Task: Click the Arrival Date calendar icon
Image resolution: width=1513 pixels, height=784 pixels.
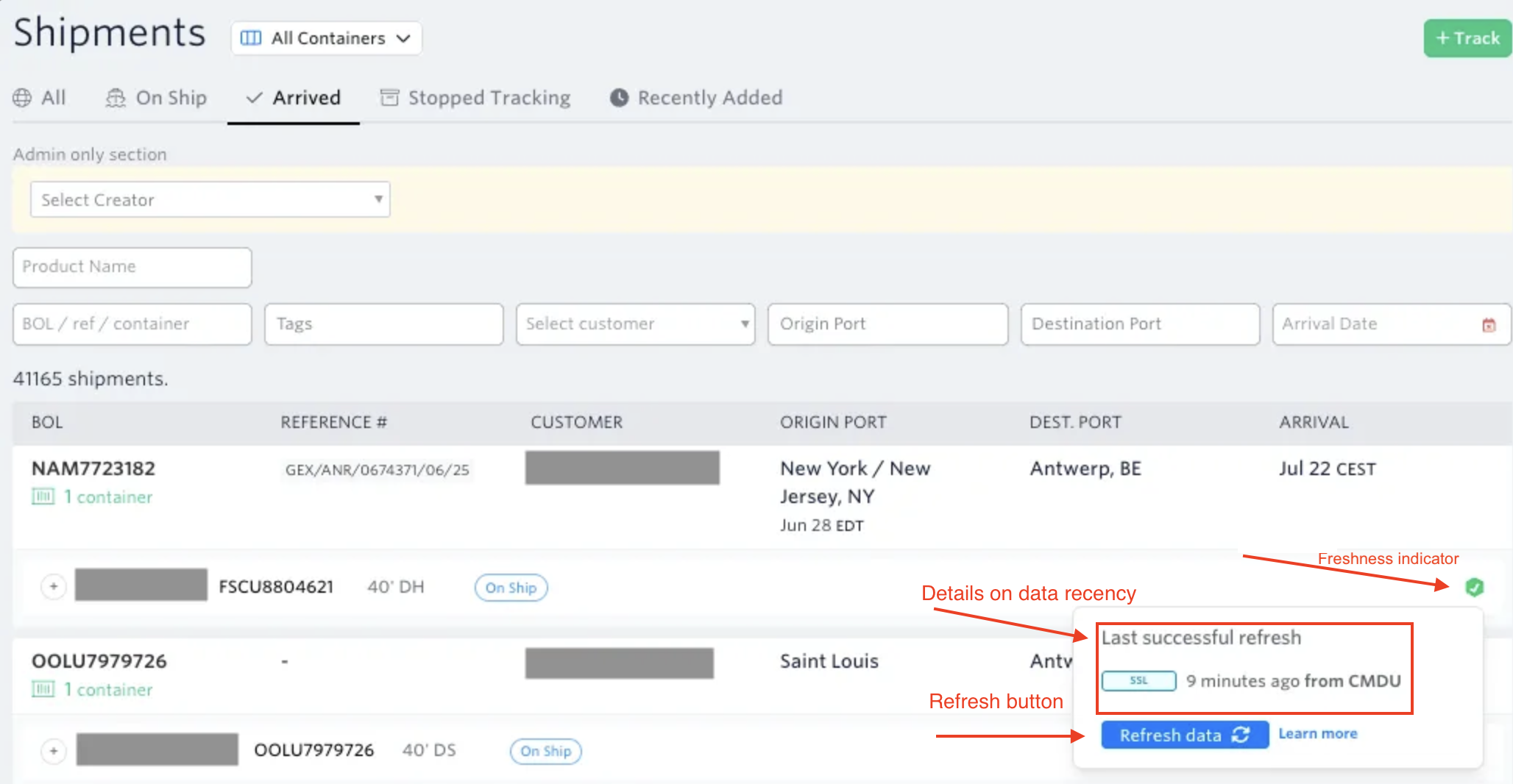Action: [1489, 324]
